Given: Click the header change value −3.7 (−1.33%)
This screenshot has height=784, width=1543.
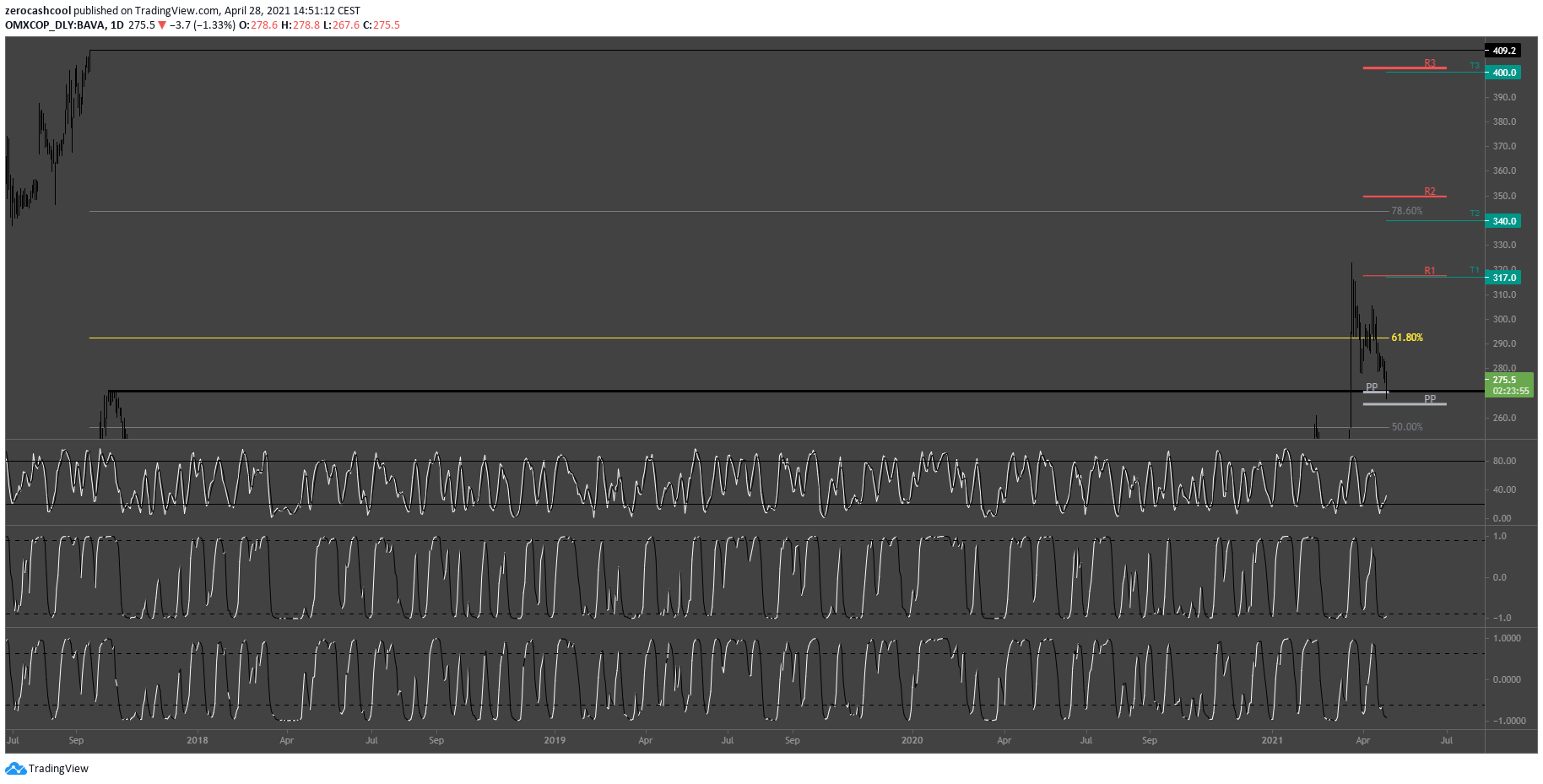Looking at the screenshot, I should tap(203, 25).
